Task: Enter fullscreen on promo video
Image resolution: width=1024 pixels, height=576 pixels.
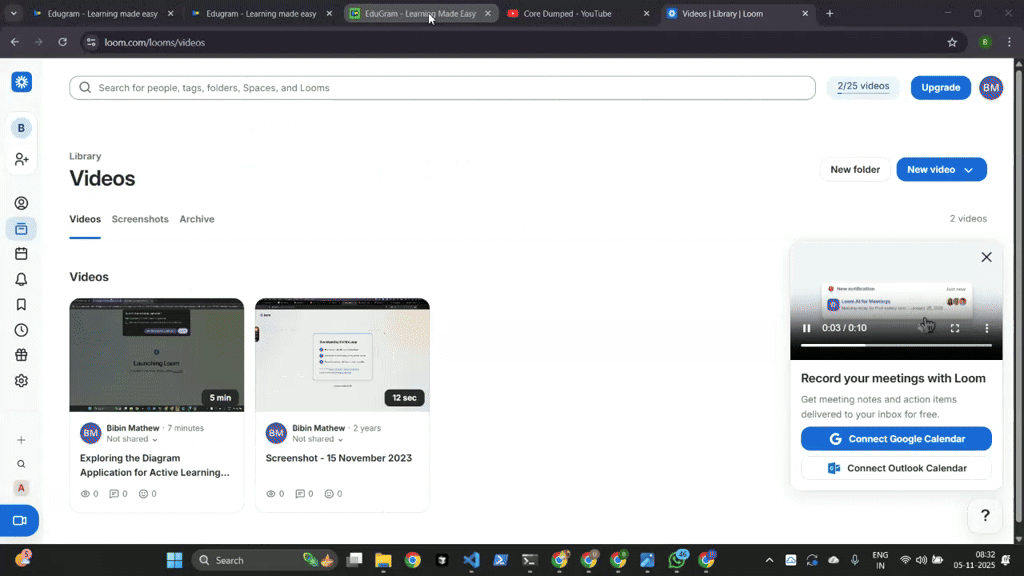Action: (955, 328)
